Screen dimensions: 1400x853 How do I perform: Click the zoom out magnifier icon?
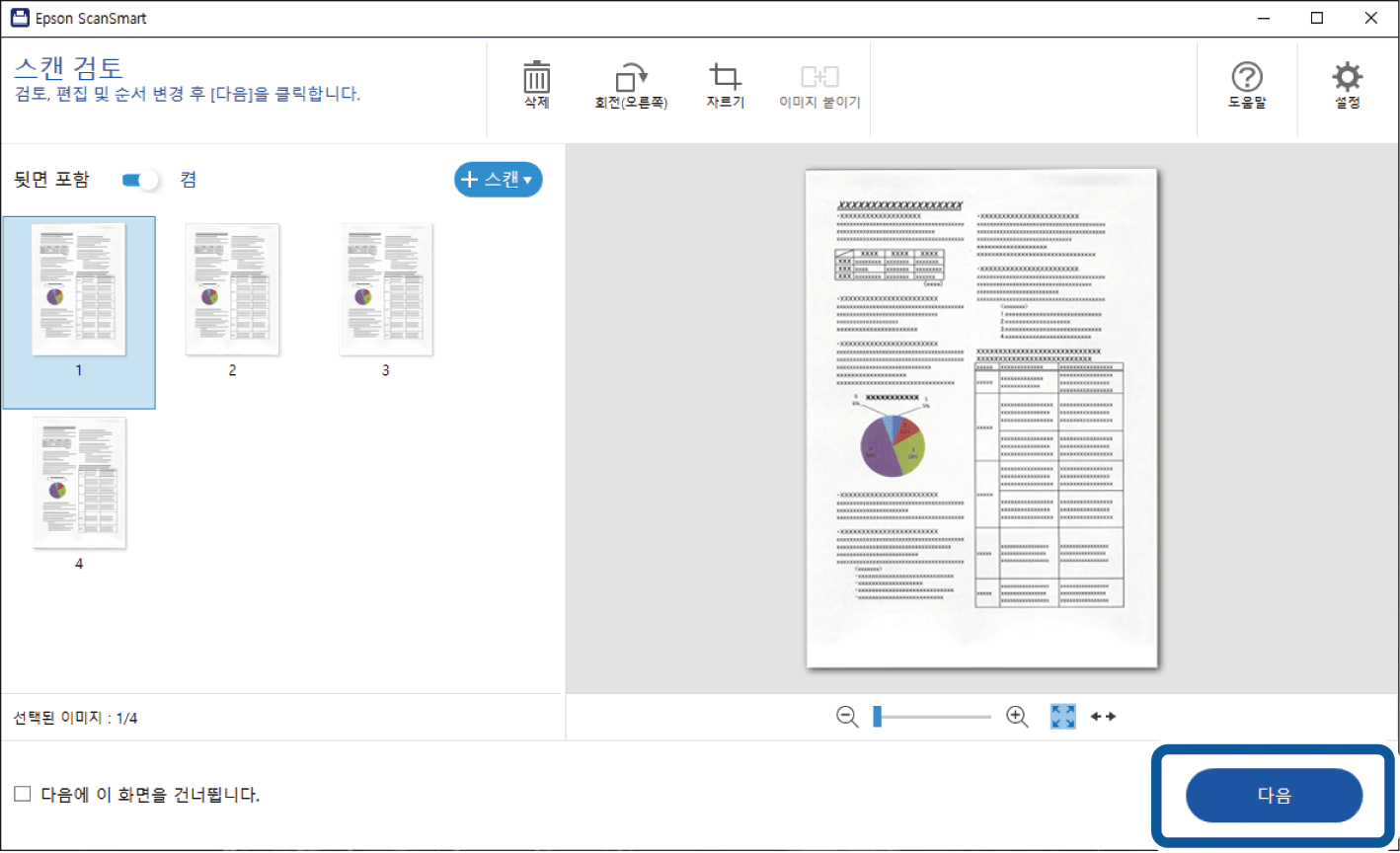pyautogui.click(x=847, y=718)
